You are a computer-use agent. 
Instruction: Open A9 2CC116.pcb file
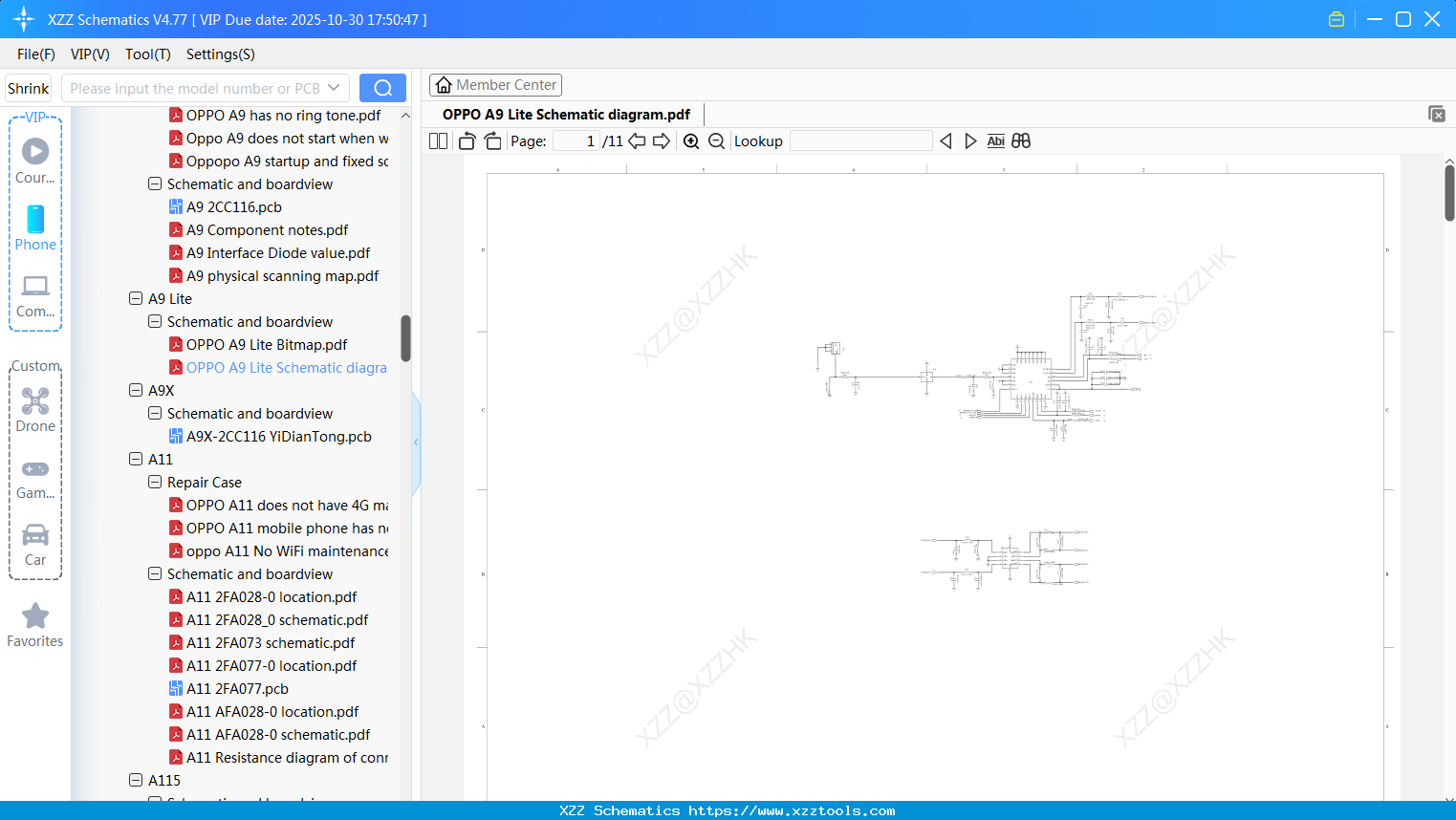click(234, 206)
